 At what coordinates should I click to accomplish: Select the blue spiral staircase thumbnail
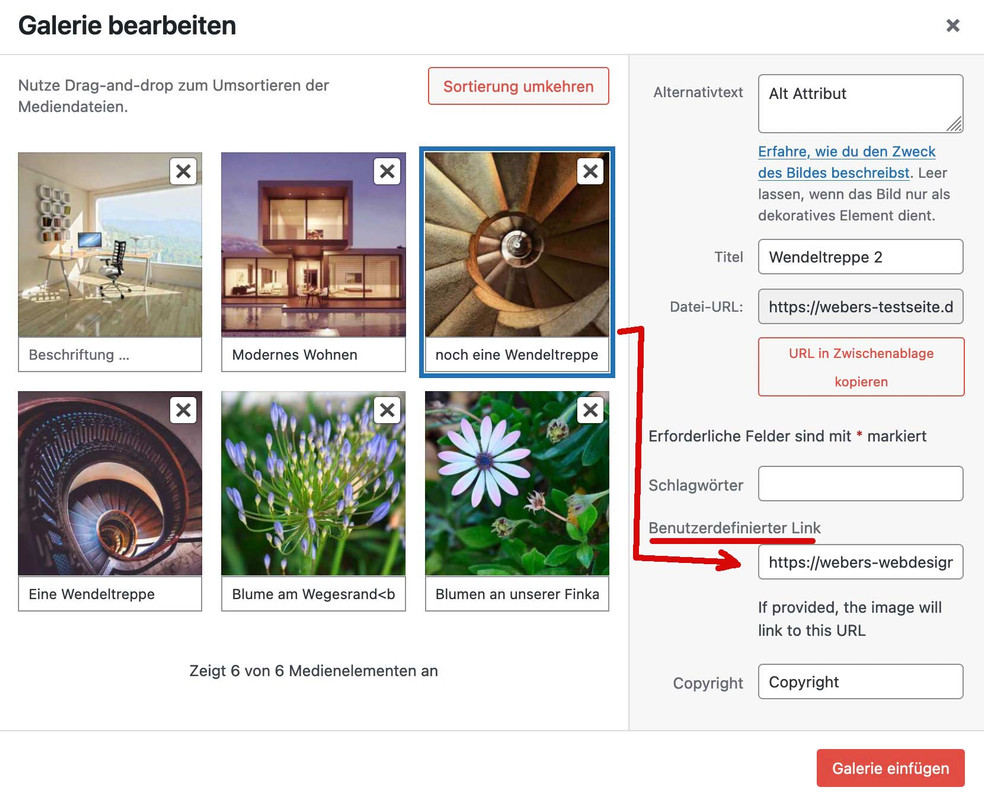pyautogui.click(x=110, y=484)
